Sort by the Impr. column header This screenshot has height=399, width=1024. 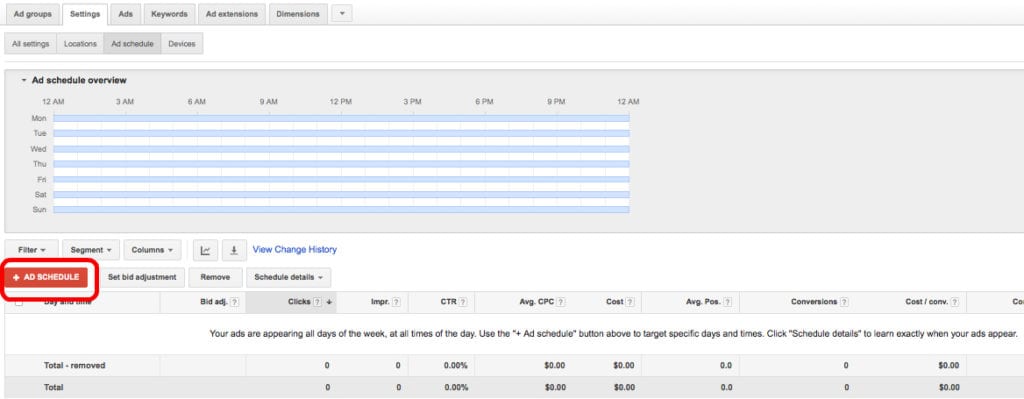click(x=381, y=302)
